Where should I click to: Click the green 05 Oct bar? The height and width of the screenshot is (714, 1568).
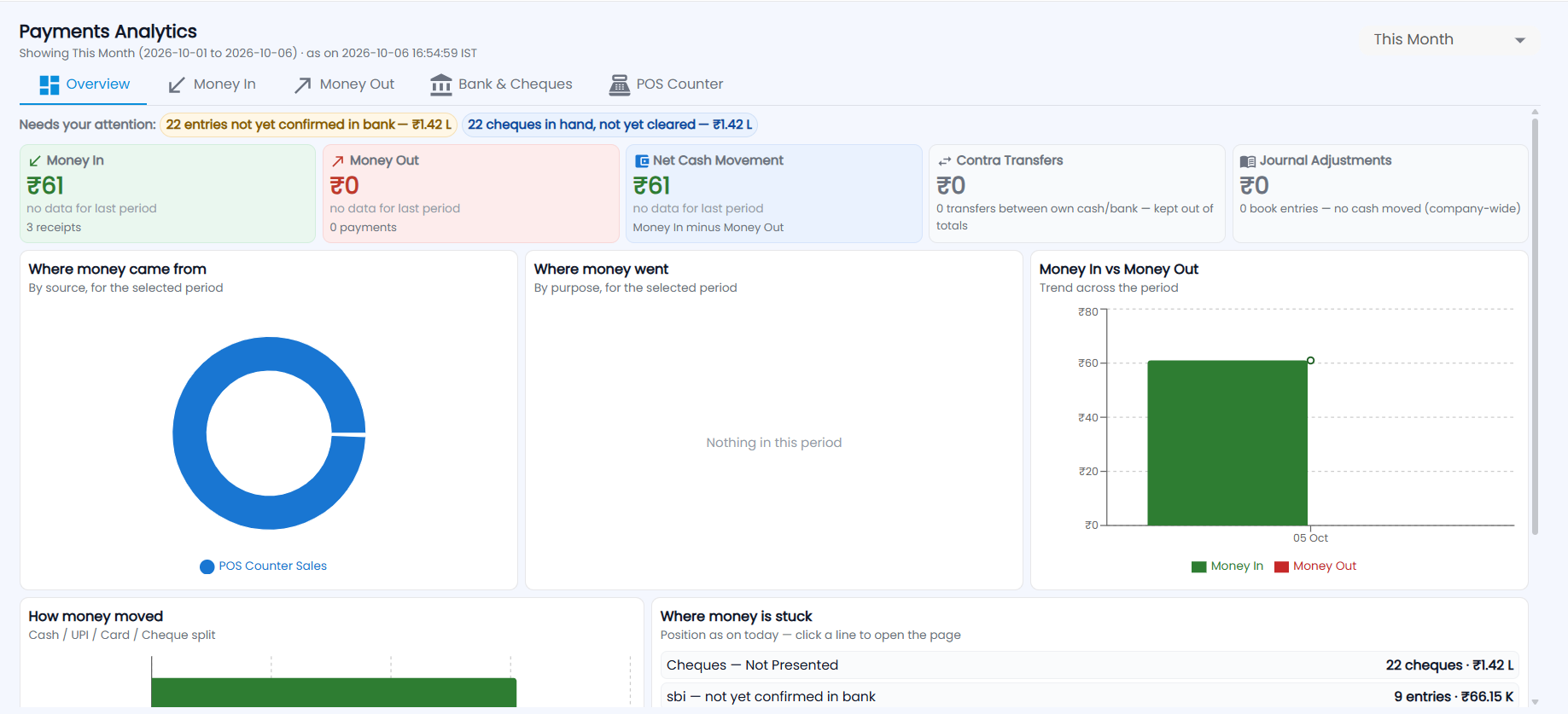point(1227,443)
